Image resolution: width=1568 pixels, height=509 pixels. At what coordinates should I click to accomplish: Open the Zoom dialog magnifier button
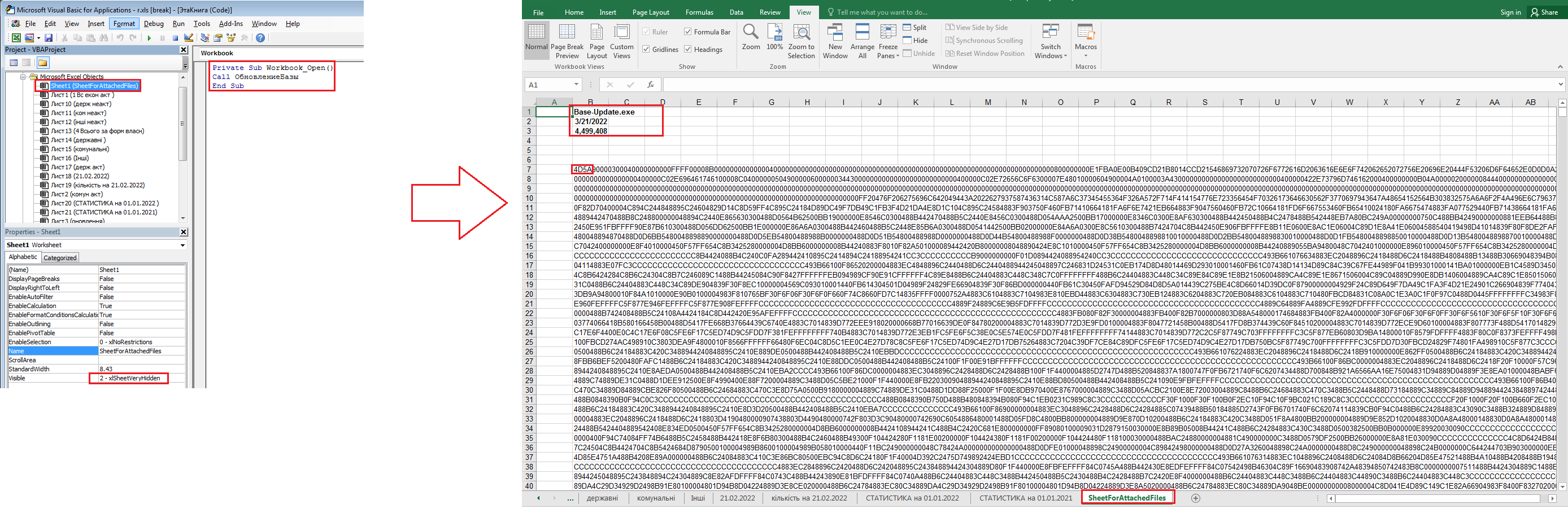(751, 37)
